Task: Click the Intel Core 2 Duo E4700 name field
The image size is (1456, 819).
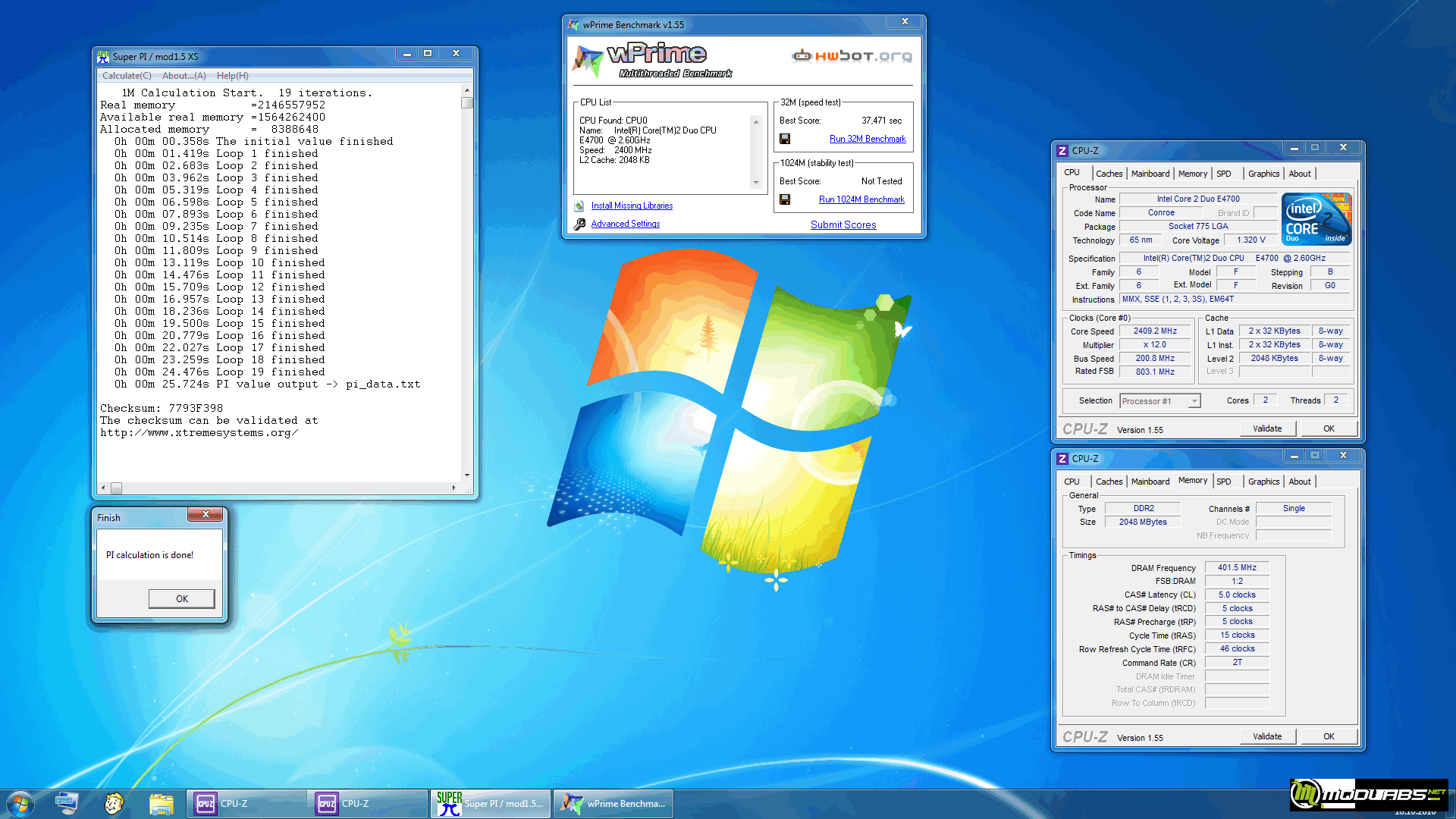Action: (x=1198, y=199)
